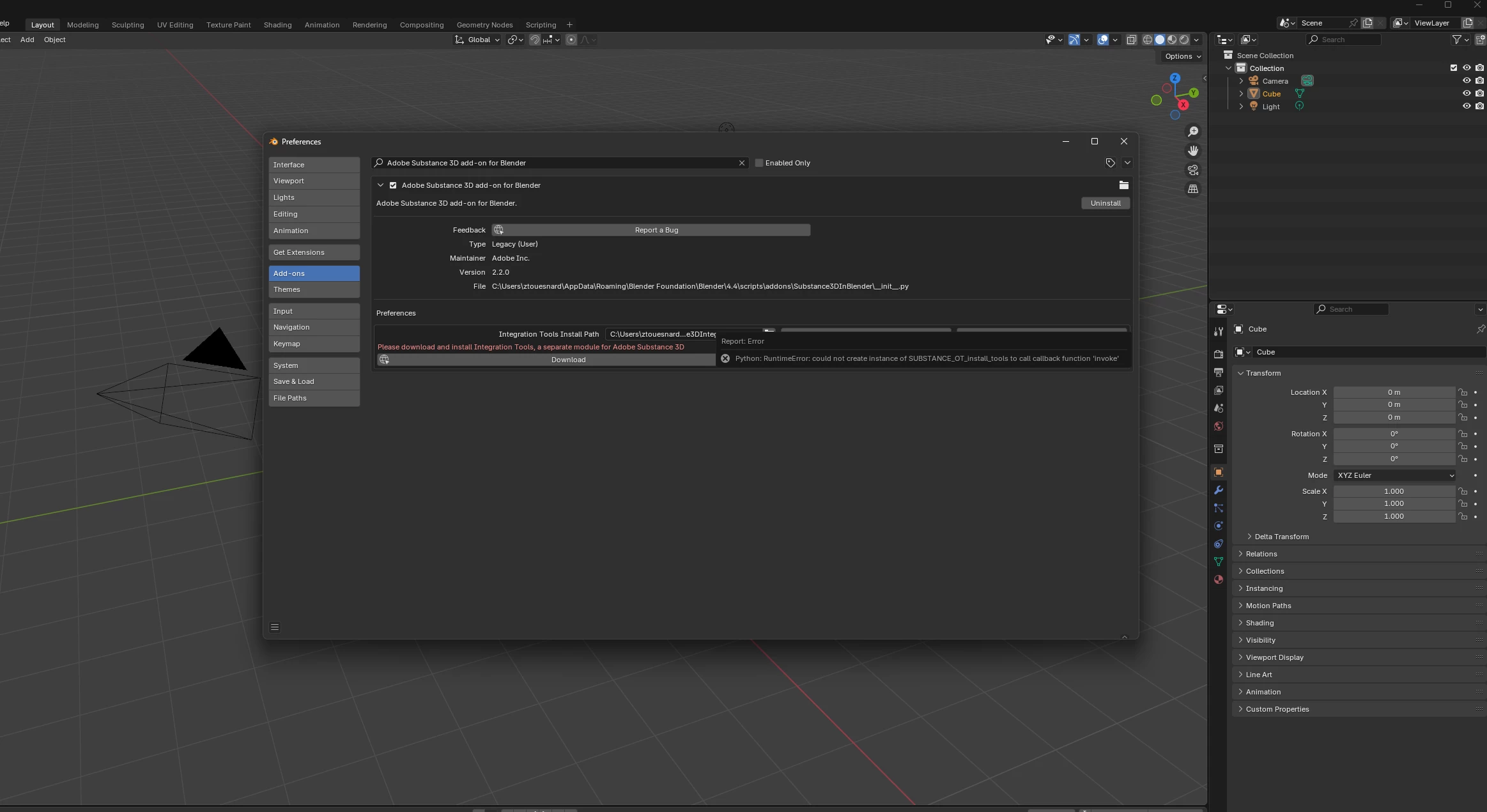Toggle camera view icon in viewport
The height and width of the screenshot is (812, 1487).
click(1192, 170)
